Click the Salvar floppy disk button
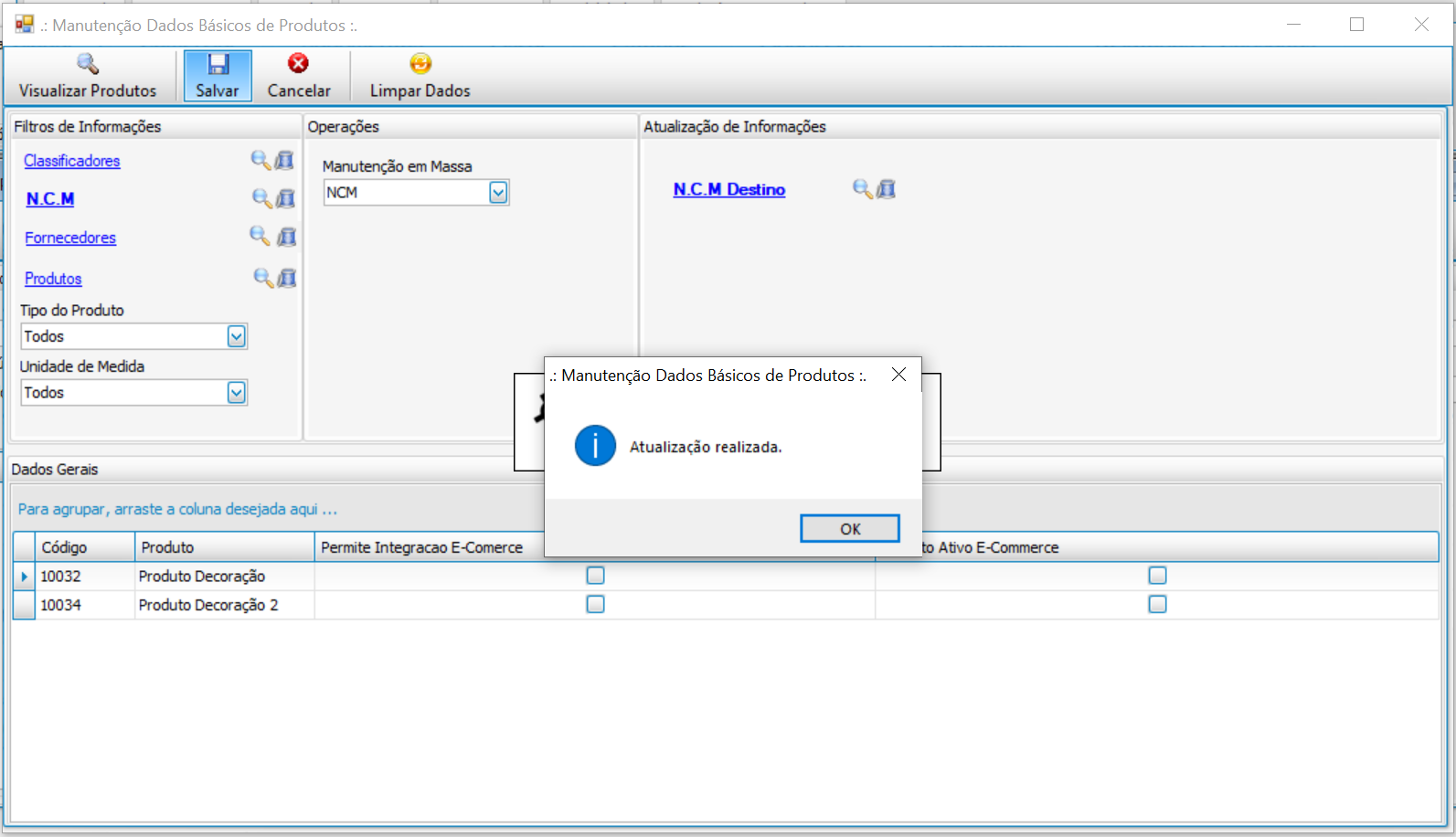This screenshot has height=837, width=1456. [x=218, y=76]
